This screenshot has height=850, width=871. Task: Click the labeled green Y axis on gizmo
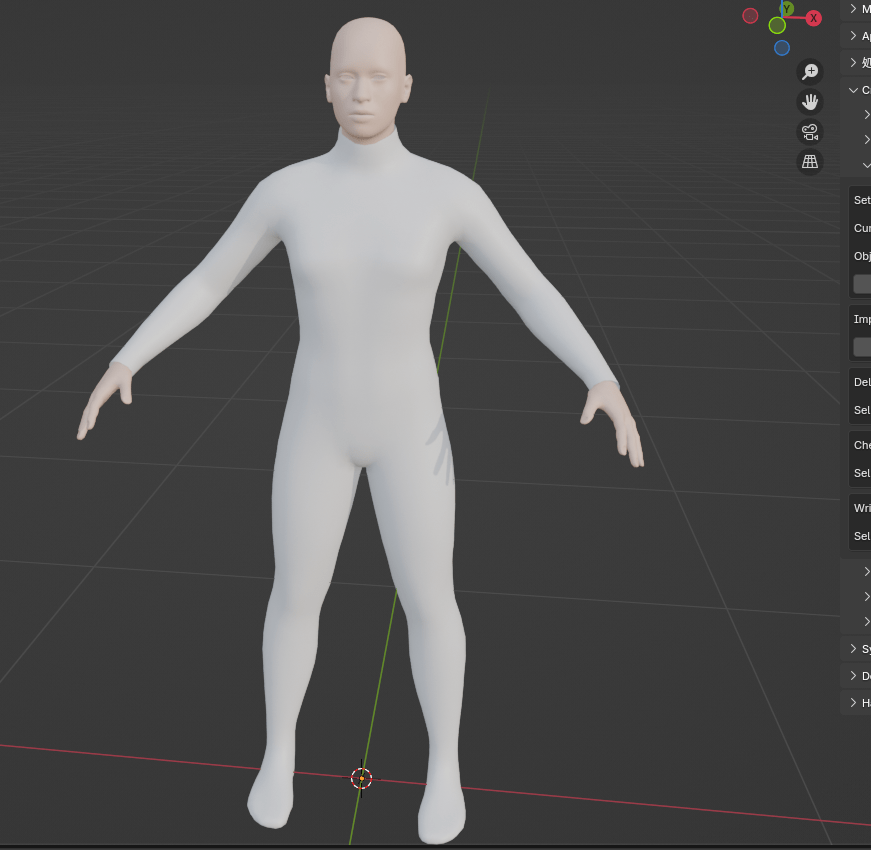(x=787, y=8)
